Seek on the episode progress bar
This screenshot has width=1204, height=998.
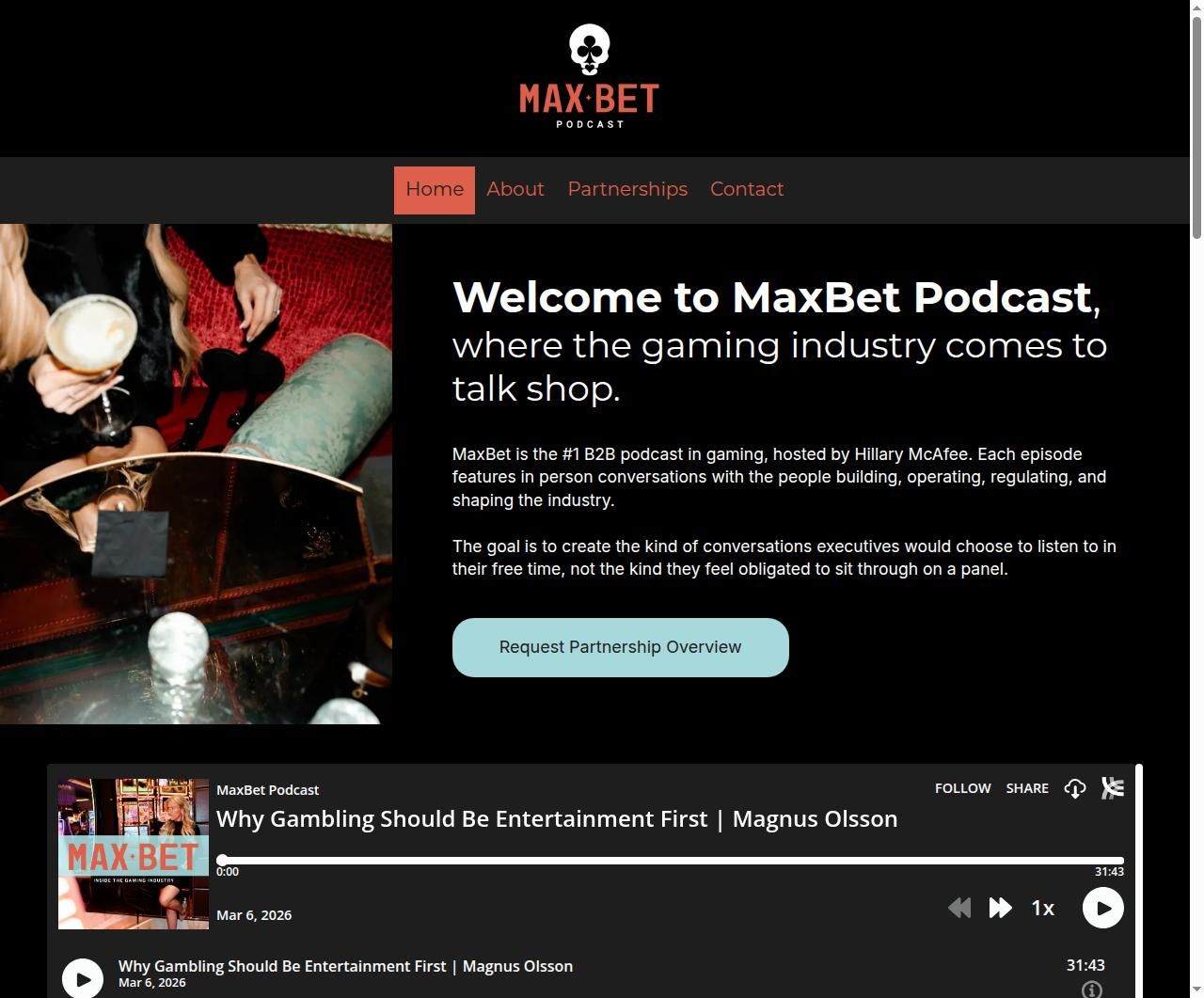click(671, 860)
